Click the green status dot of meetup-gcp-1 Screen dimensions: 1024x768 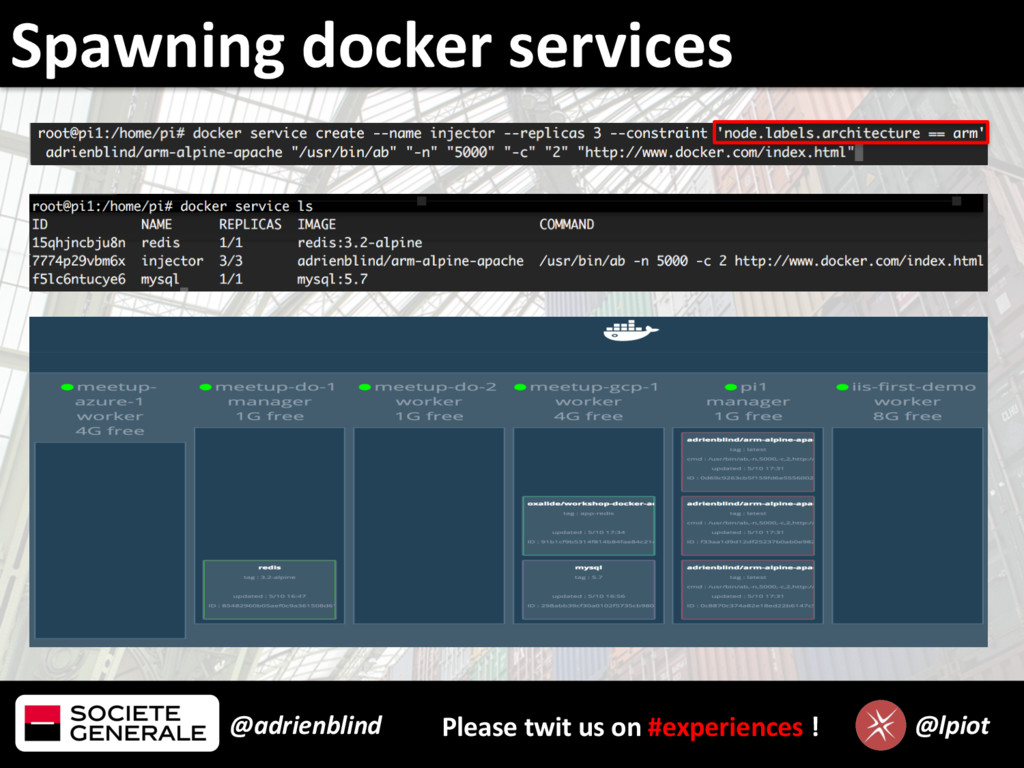pos(520,387)
